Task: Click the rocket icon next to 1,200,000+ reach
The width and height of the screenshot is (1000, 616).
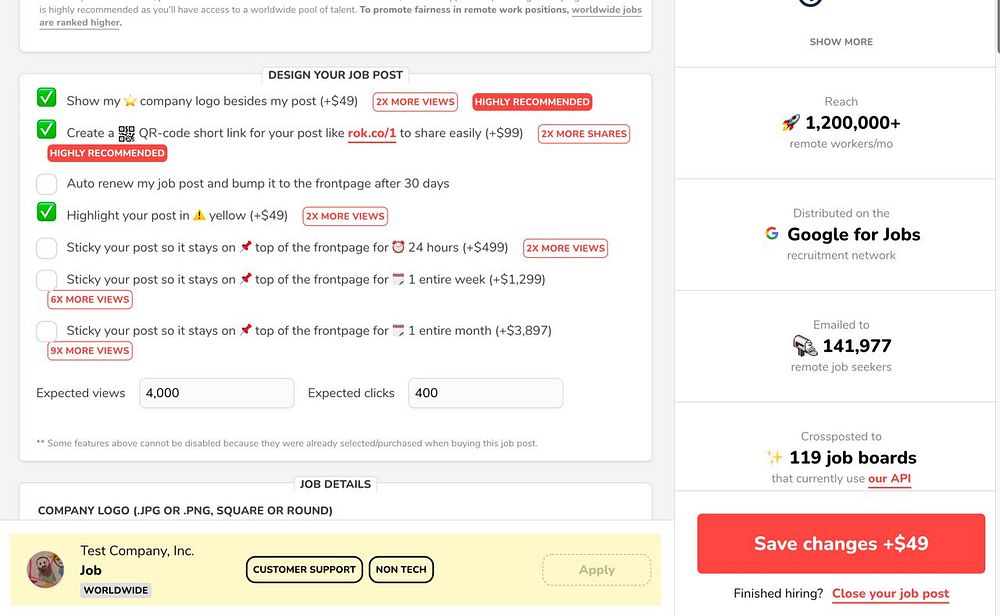Action: (790, 123)
